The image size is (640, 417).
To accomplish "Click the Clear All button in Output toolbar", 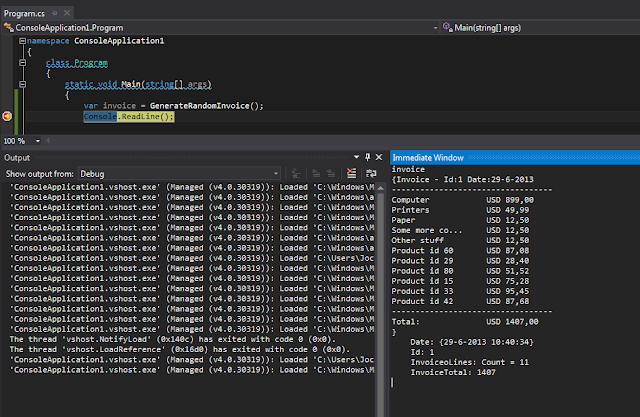I will pyautogui.click(x=351, y=173).
